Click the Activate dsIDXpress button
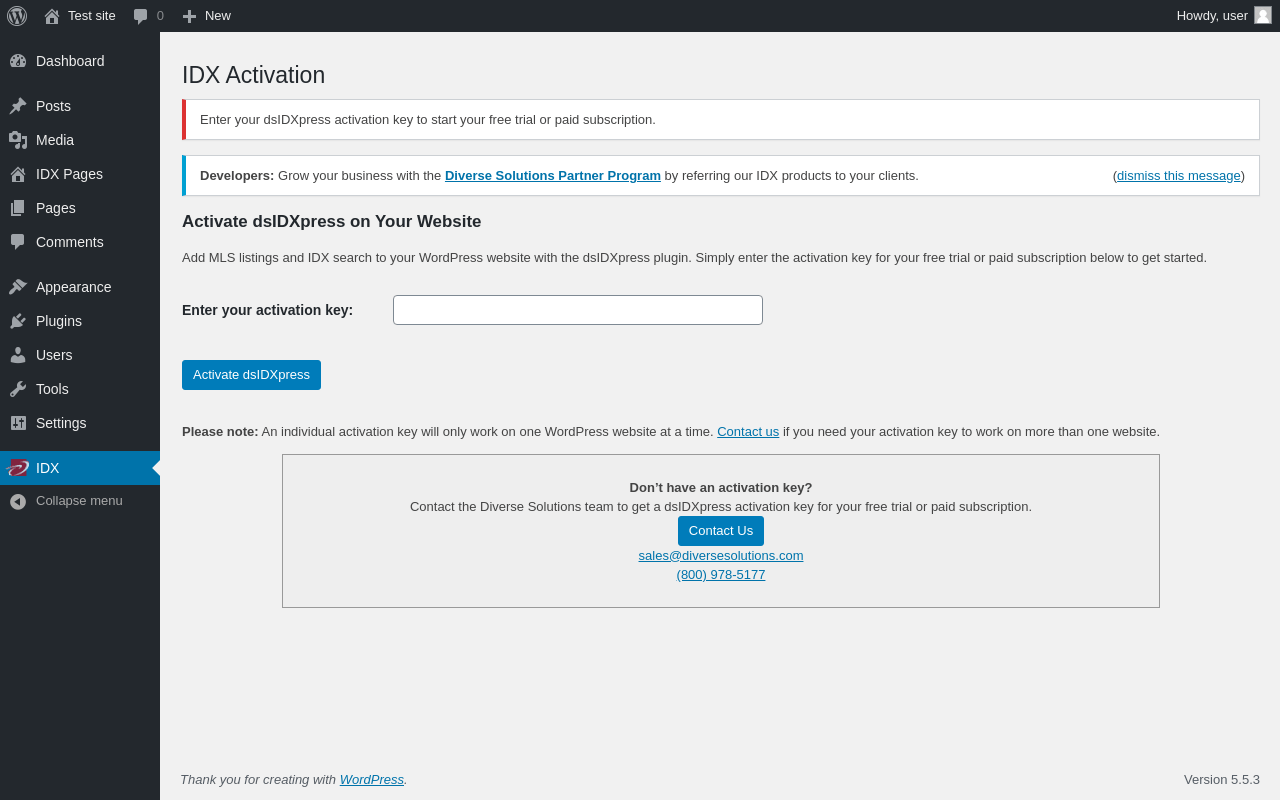Image resolution: width=1280 pixels, height=800 pixels. pyautogui.click(x=251, y=375)
